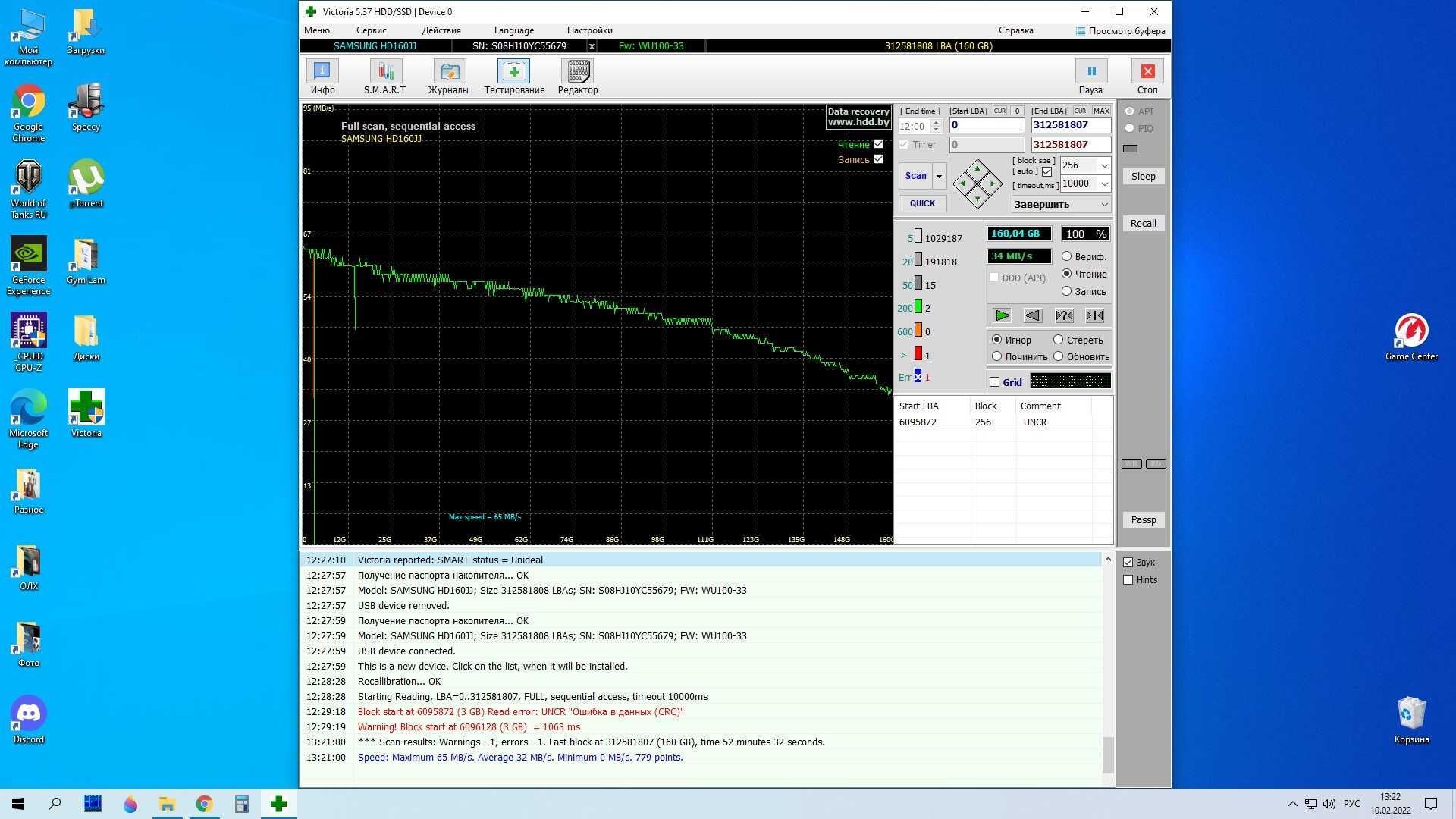This screenshot has width=1456, height=819.
Task: Click the QUICK scan button
Action: [x=921, y=203]
